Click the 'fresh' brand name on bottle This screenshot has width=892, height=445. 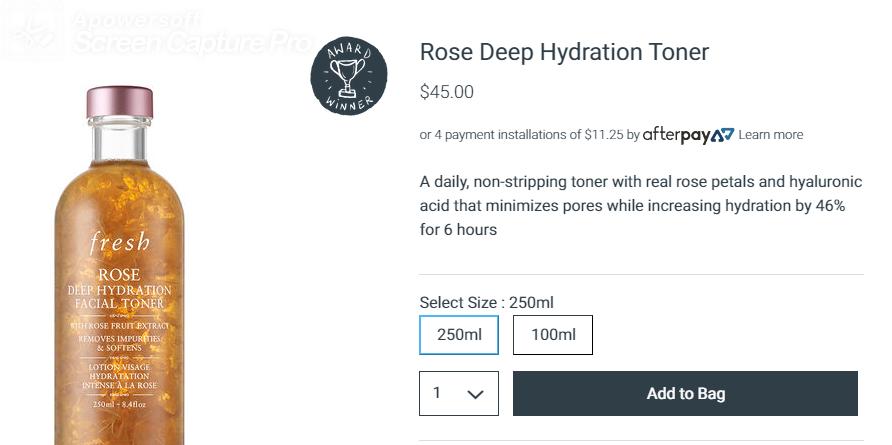[x=120, y=243]
